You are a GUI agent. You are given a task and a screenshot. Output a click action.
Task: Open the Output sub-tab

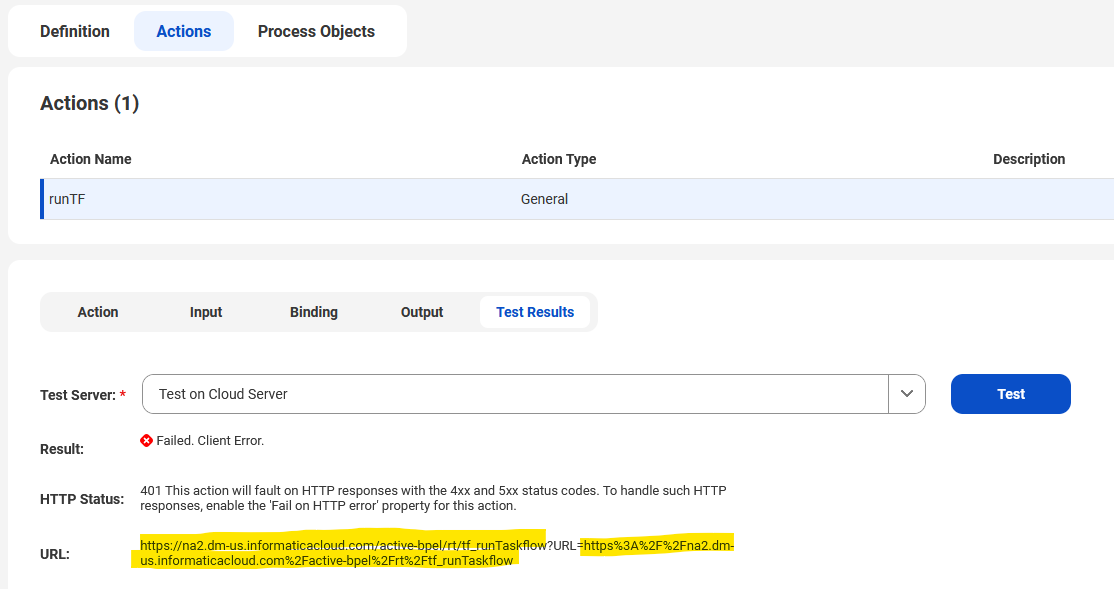click(x=422, y=312)
